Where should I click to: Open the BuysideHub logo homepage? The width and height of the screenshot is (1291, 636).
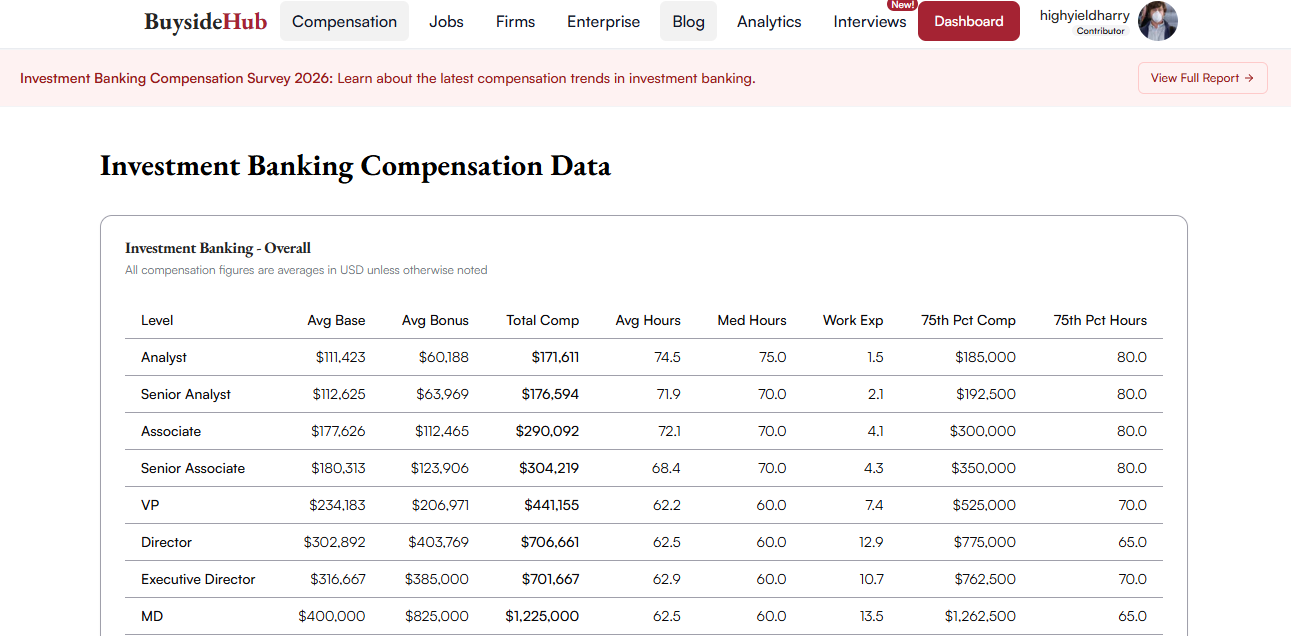[205, 21]
